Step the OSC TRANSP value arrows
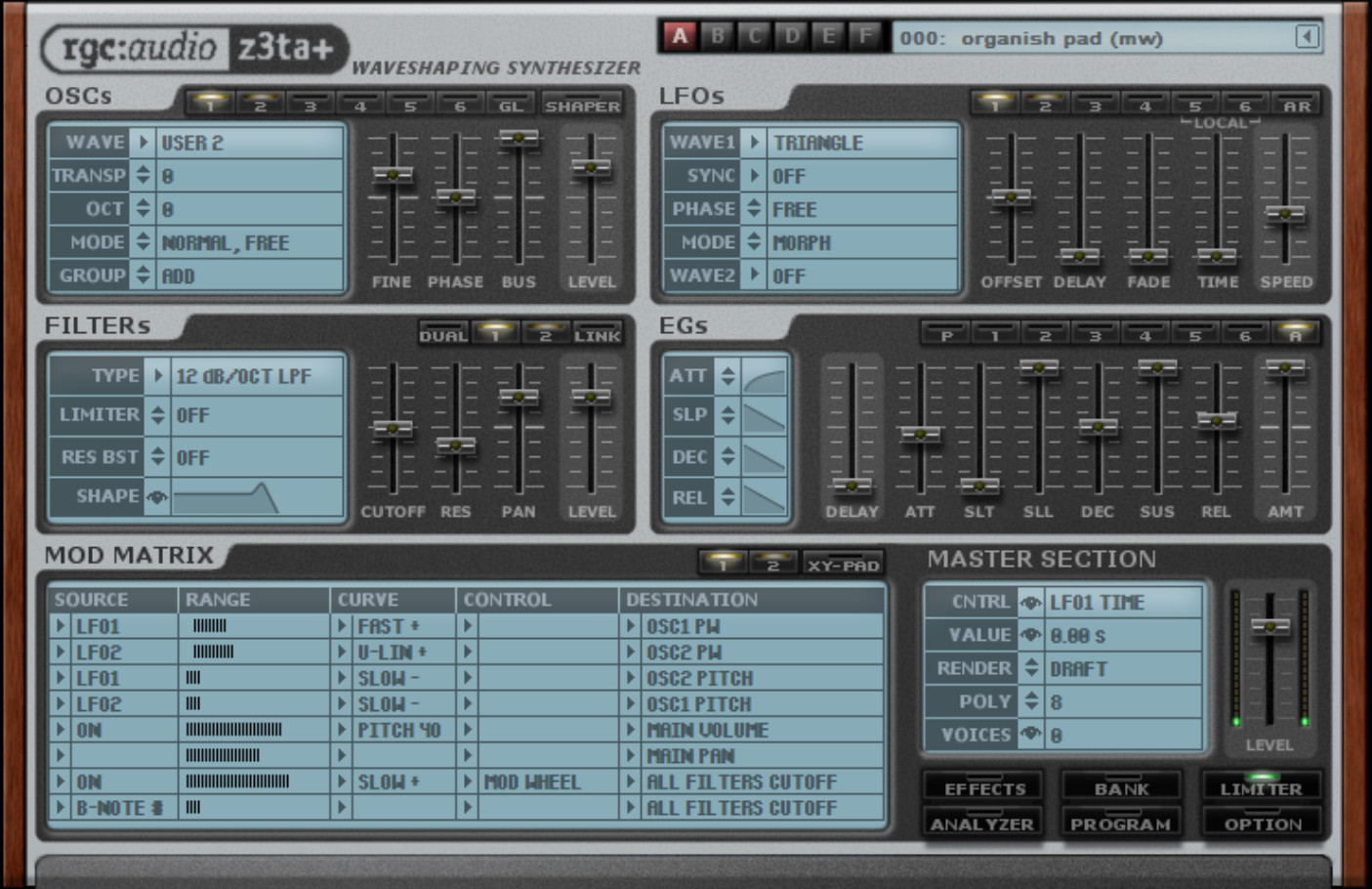Screen dimensions: 1372x889 (144, 176)
